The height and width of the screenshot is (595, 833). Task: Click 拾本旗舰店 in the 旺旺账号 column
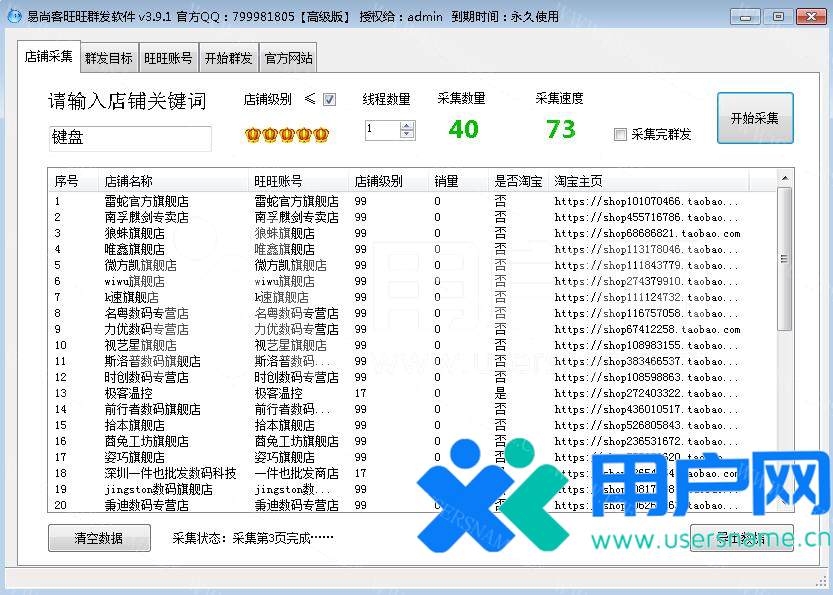point(284,426)
